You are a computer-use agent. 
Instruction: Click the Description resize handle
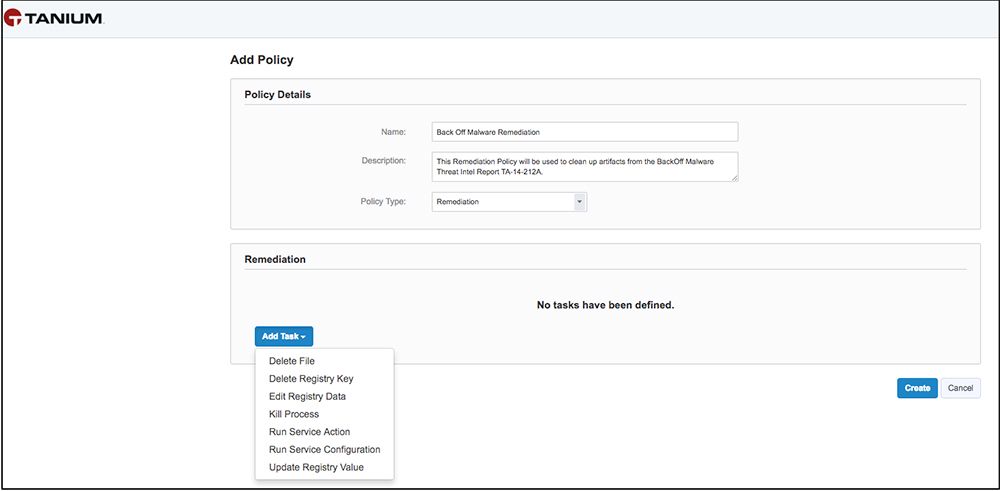[735, 178]
